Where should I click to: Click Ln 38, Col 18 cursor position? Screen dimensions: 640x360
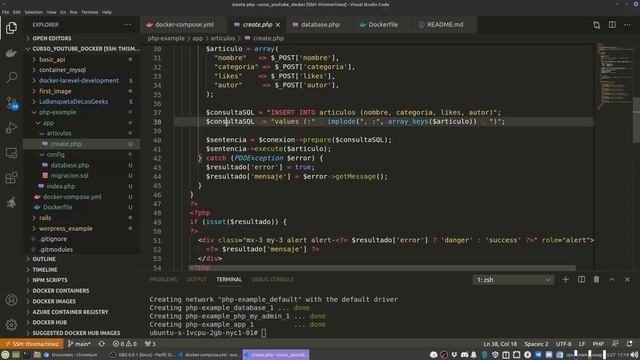(500, 344)
